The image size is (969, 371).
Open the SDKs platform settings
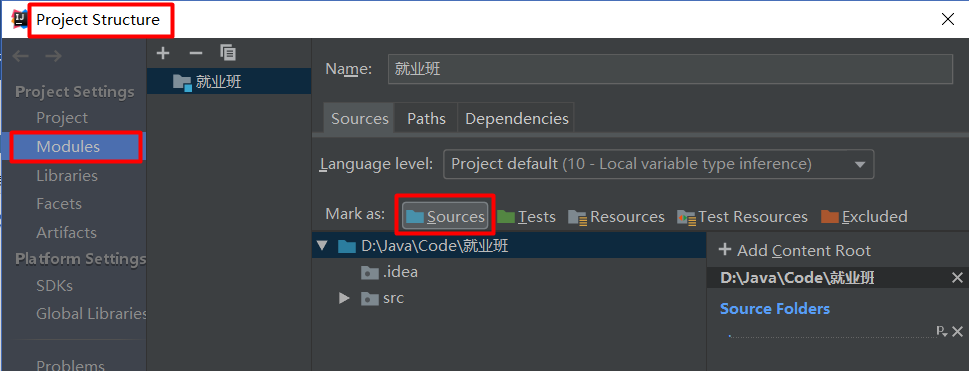[54, 286]
